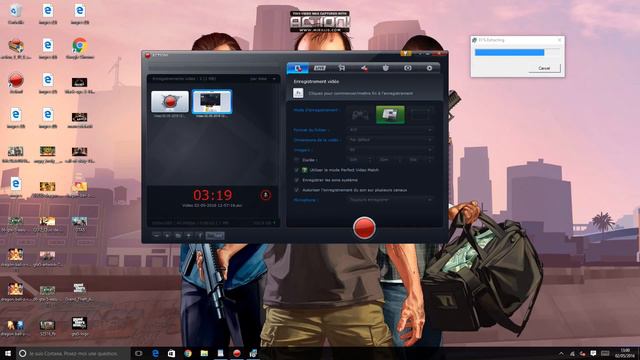Select the gta5-logo desktop file

point(80,326)
